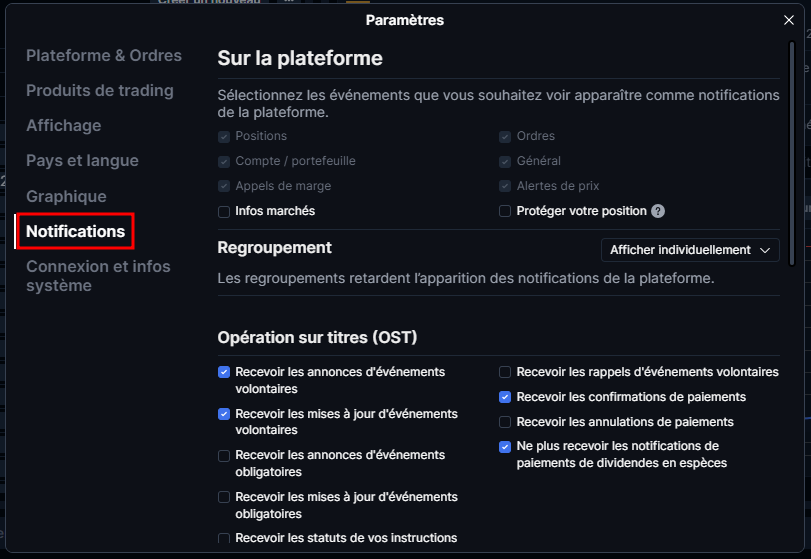Enable Recevoir les annonces d'événements obligatoires
This screenshot has height=559, width=811.
pos(224,456)
